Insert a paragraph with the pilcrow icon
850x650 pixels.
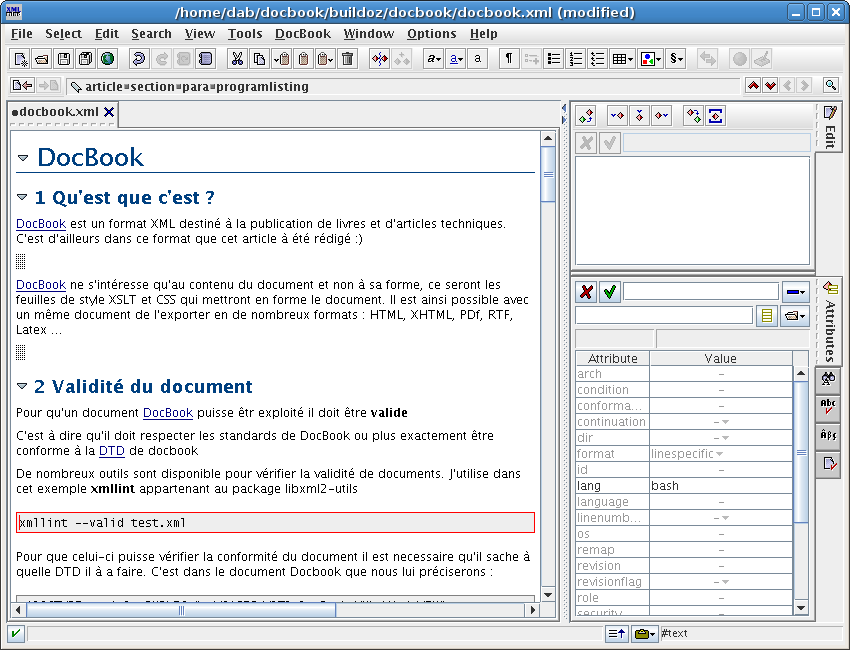pos(509,59)
